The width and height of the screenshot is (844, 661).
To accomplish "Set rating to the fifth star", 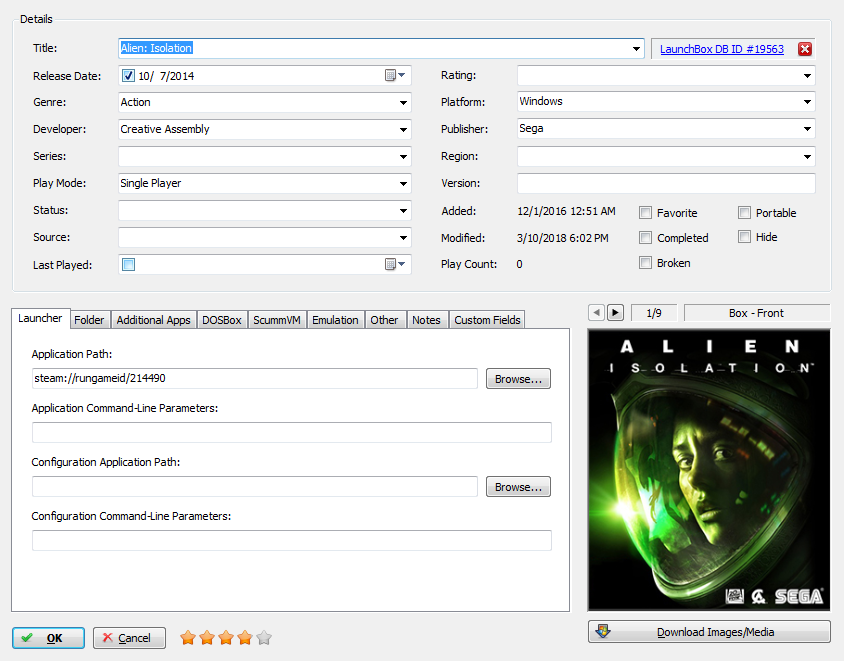I will [x=263, y=637].
